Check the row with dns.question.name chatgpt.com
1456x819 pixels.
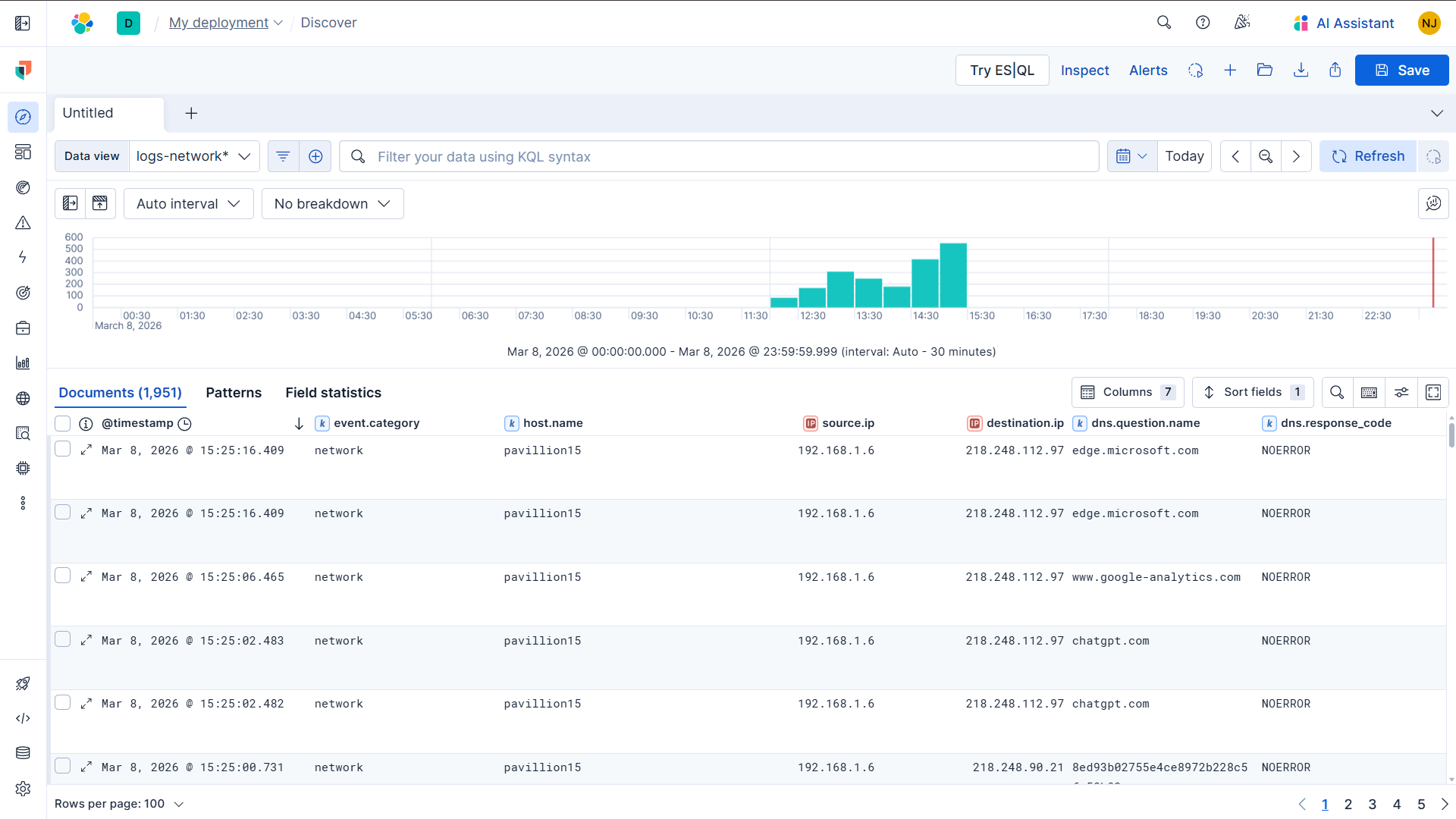coord(63,639)
